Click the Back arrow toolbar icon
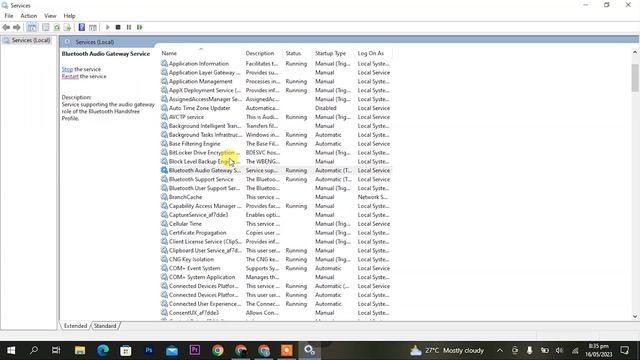 tap(6, 27)
